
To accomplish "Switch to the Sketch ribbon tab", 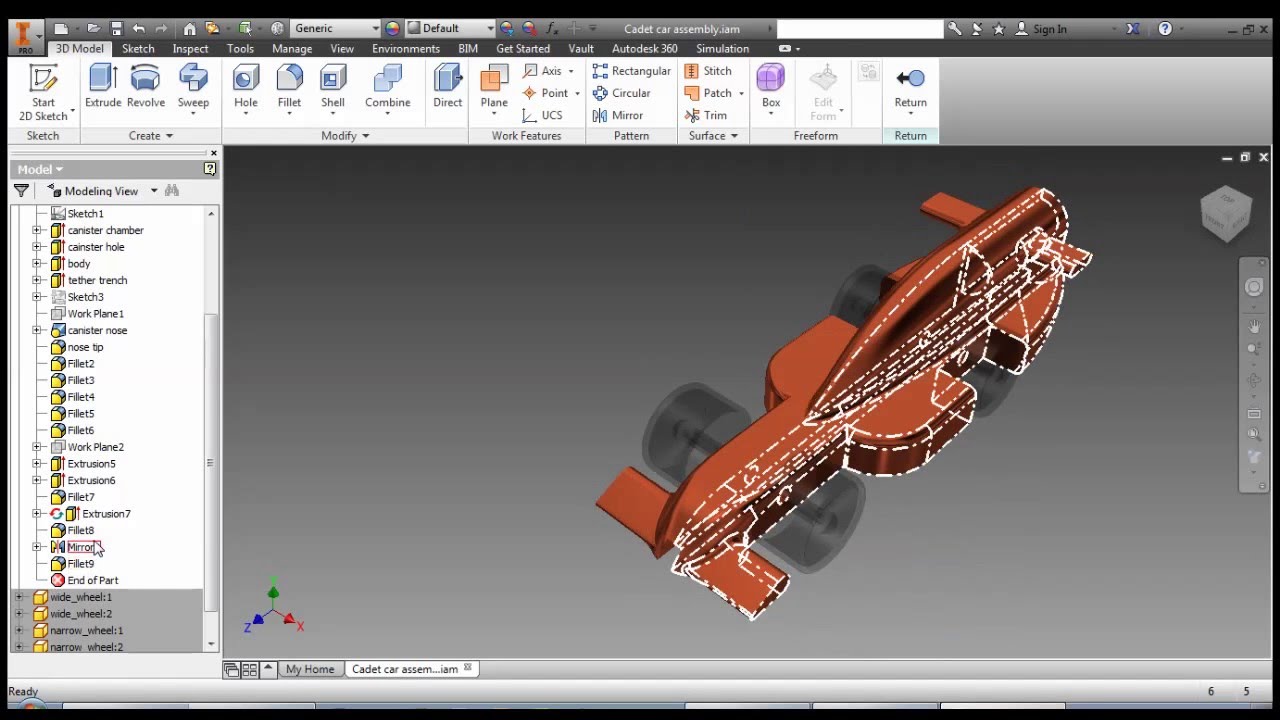I will click(x=138, y=48).
